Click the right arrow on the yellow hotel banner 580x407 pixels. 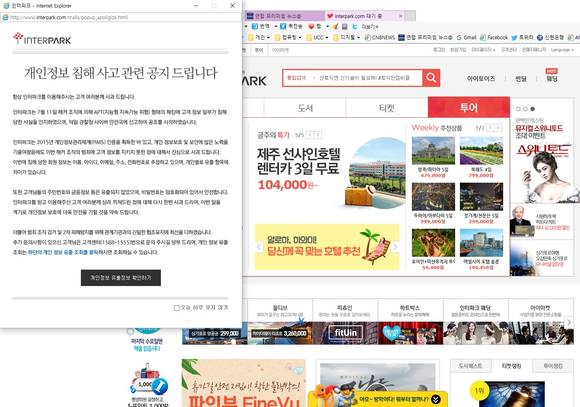coord(395,247)
